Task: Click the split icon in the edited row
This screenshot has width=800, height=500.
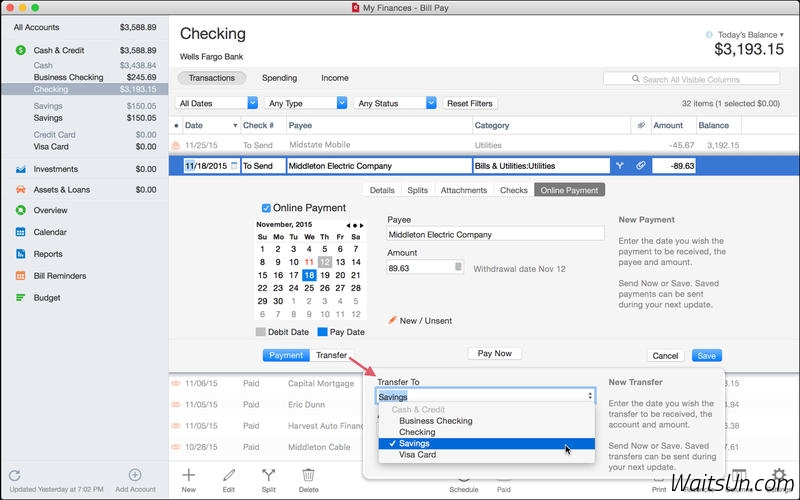Action: click(619, 166)
